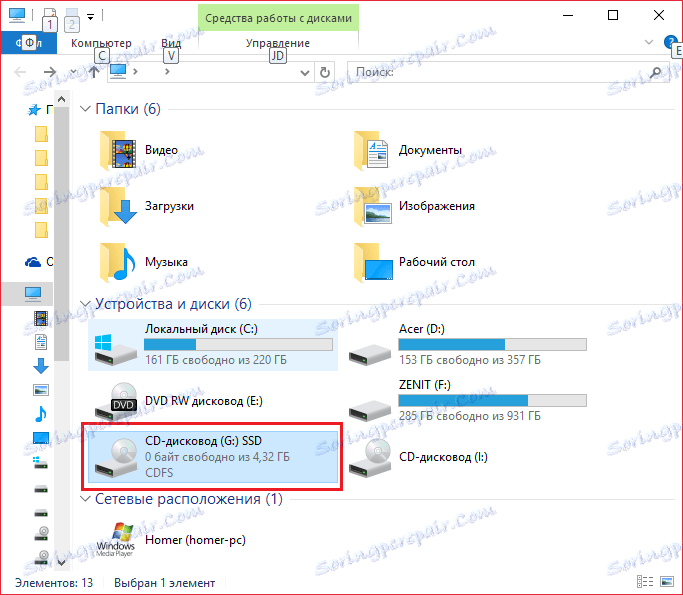Viewport: 683px width, 595px height.
Task: Click the '285 ГБ свободно из 931 ГБ' text
Action: click(x=470, y=416)
